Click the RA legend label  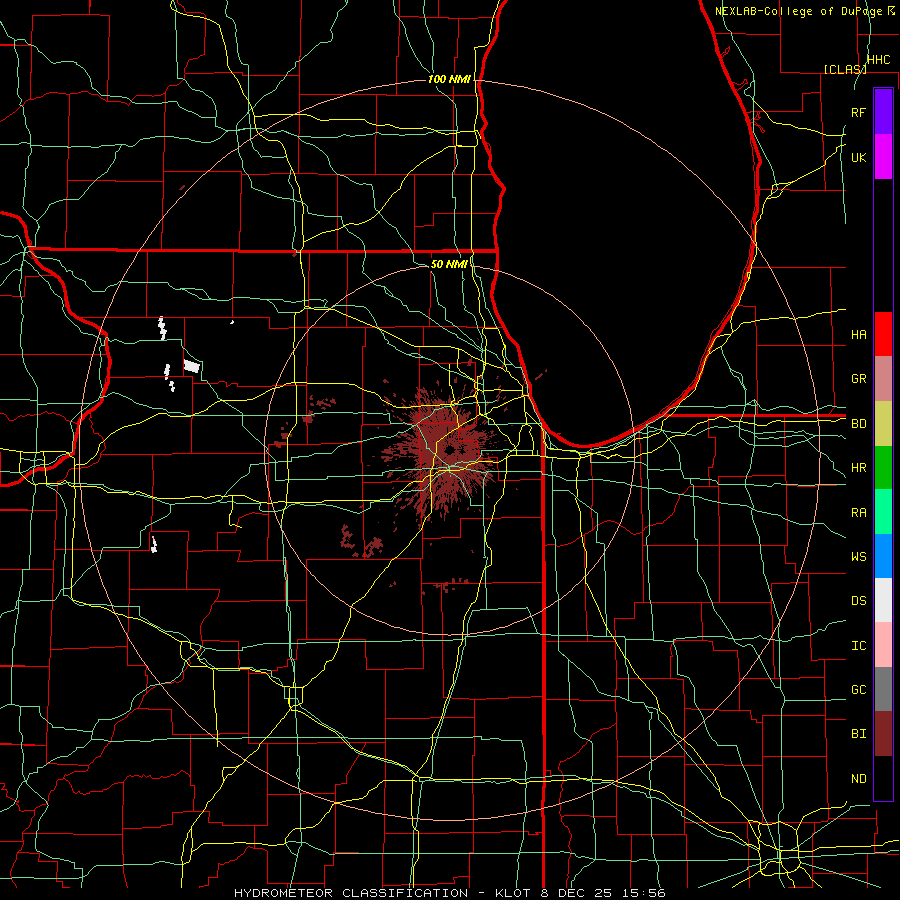click(859, 513)
